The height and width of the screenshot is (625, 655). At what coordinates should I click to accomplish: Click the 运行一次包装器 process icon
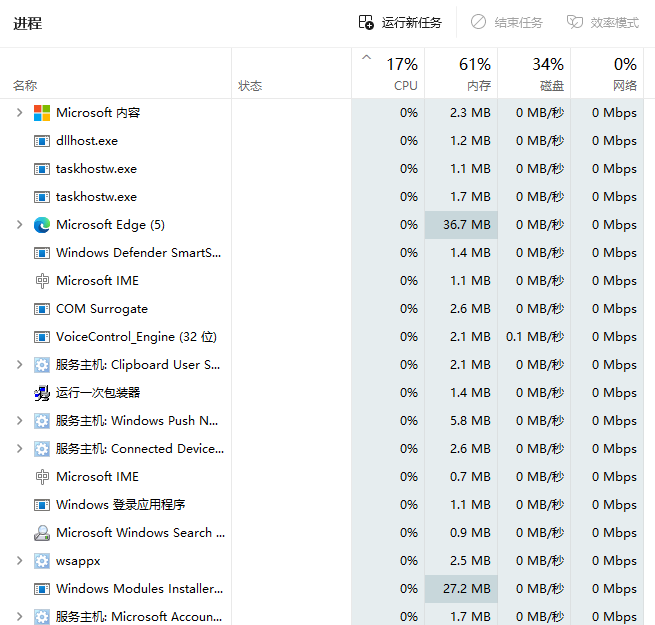pos(42,393)
